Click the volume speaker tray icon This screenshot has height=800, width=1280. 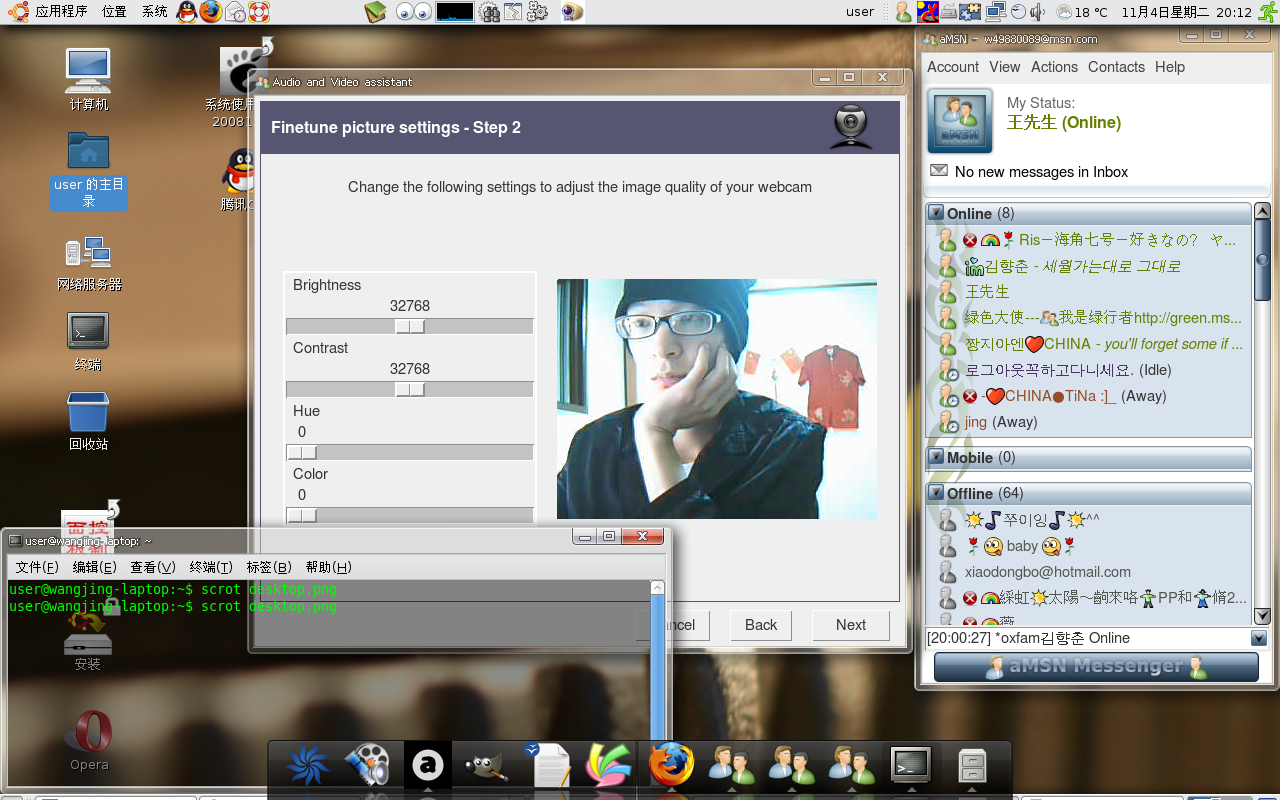[1038, 12]
